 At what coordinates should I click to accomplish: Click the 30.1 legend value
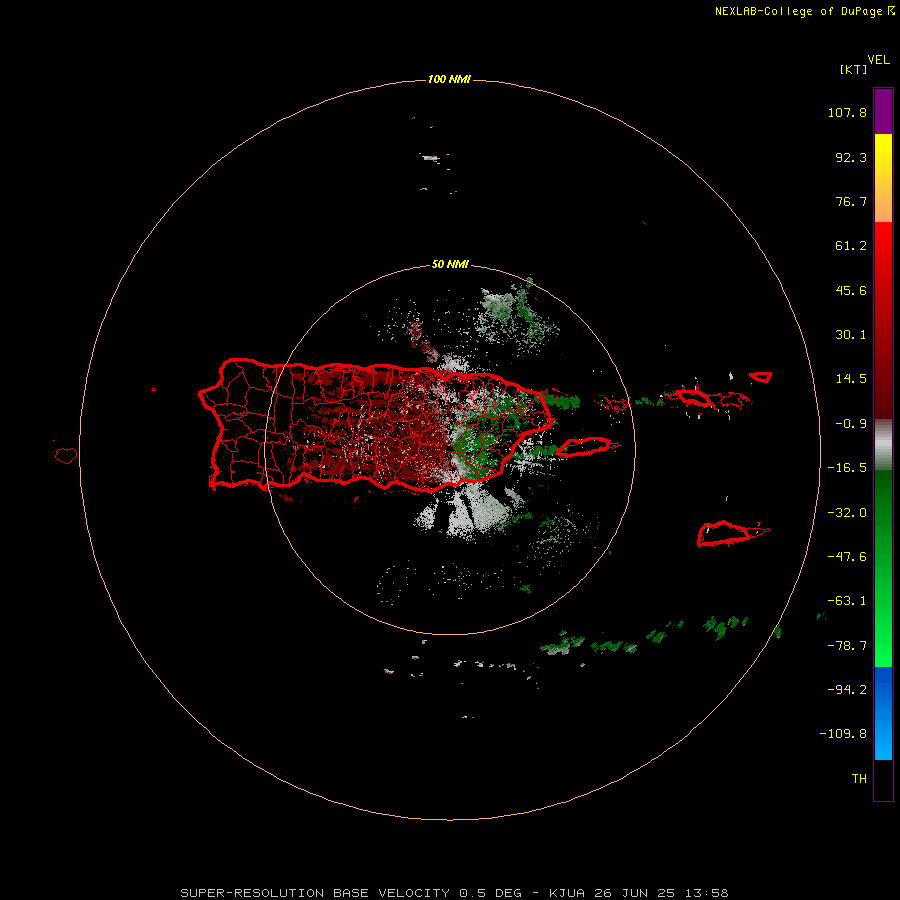pos(851,335)
